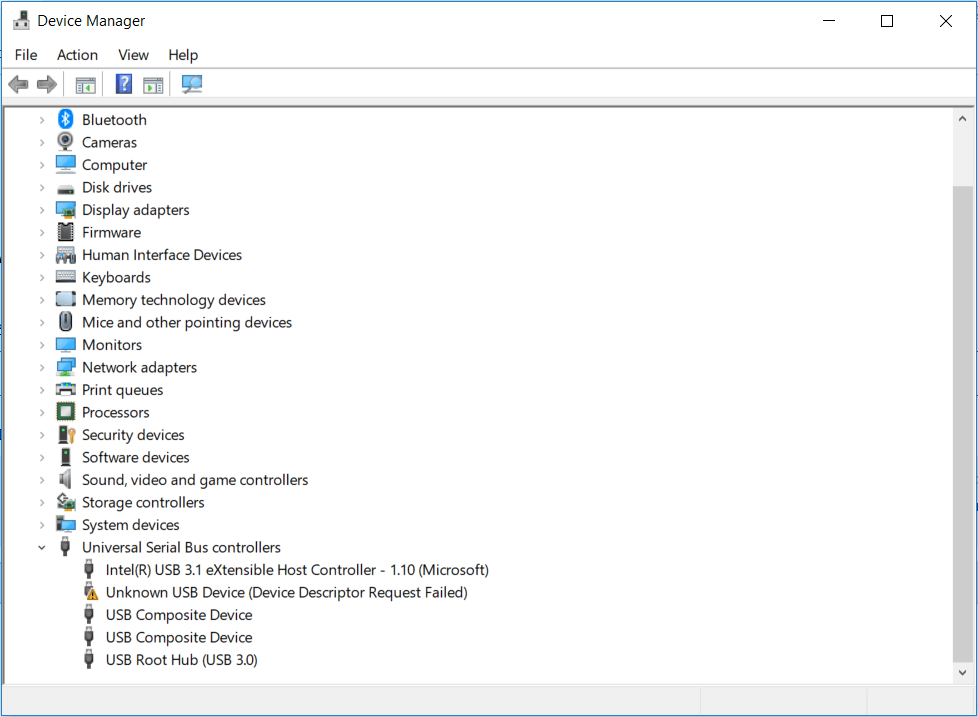Expand the Display adapters node
This screenshot has width=978, height=717.
coord(42,210)
